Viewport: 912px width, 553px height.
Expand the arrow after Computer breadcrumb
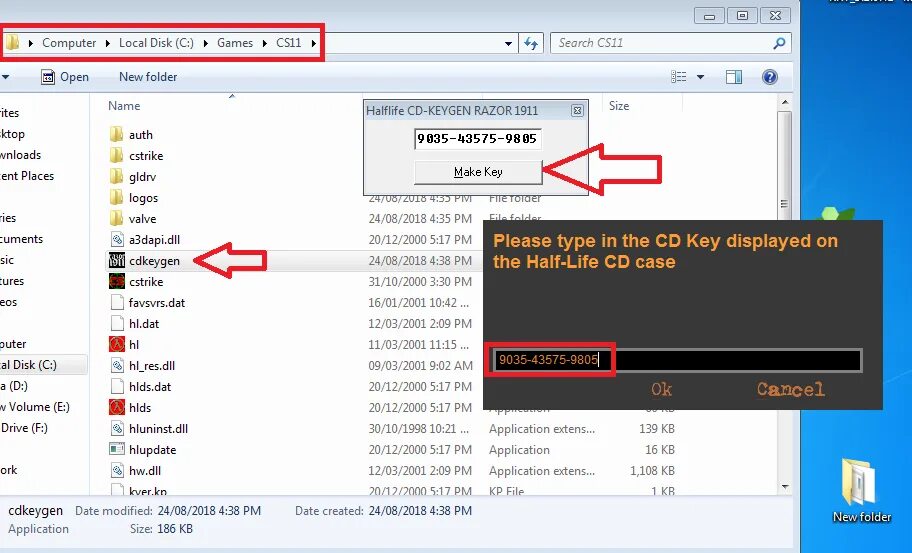coord(108,43)
